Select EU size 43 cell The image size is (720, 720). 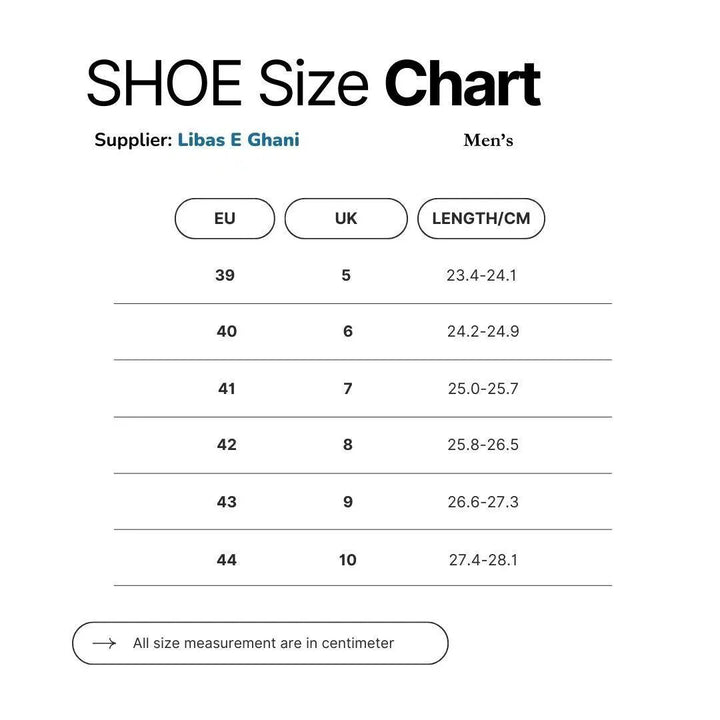227,502
